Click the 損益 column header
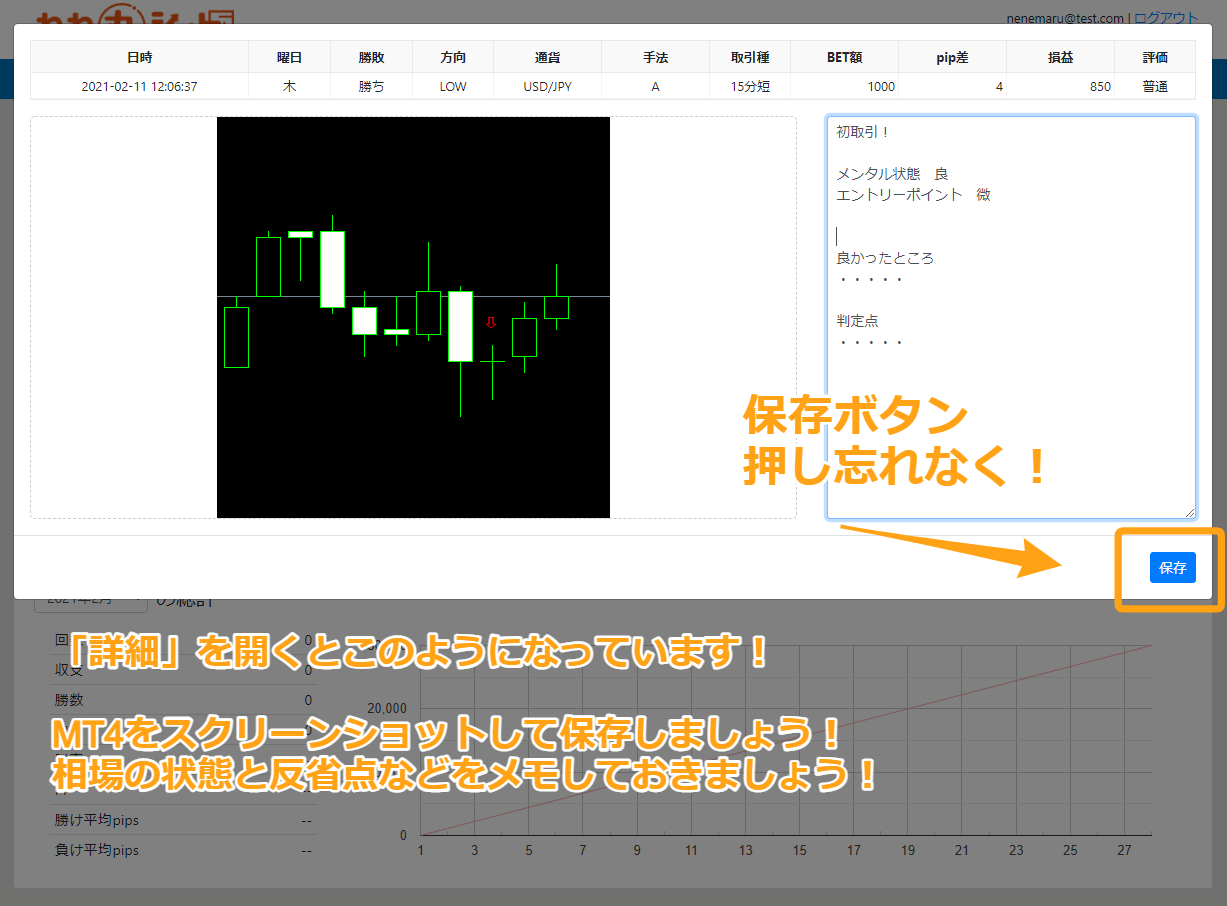This screenshot has width=1227, height=906. [1061, 57]
